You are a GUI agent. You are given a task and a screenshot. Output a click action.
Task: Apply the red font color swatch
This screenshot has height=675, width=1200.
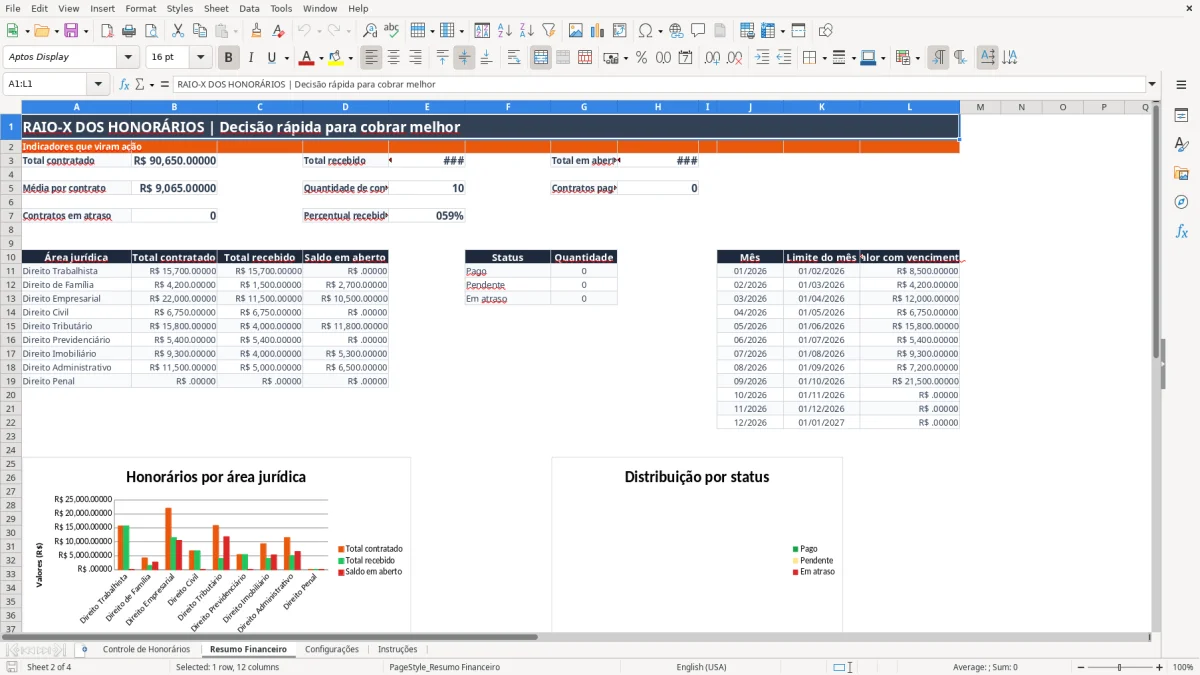tap(308, 57)
